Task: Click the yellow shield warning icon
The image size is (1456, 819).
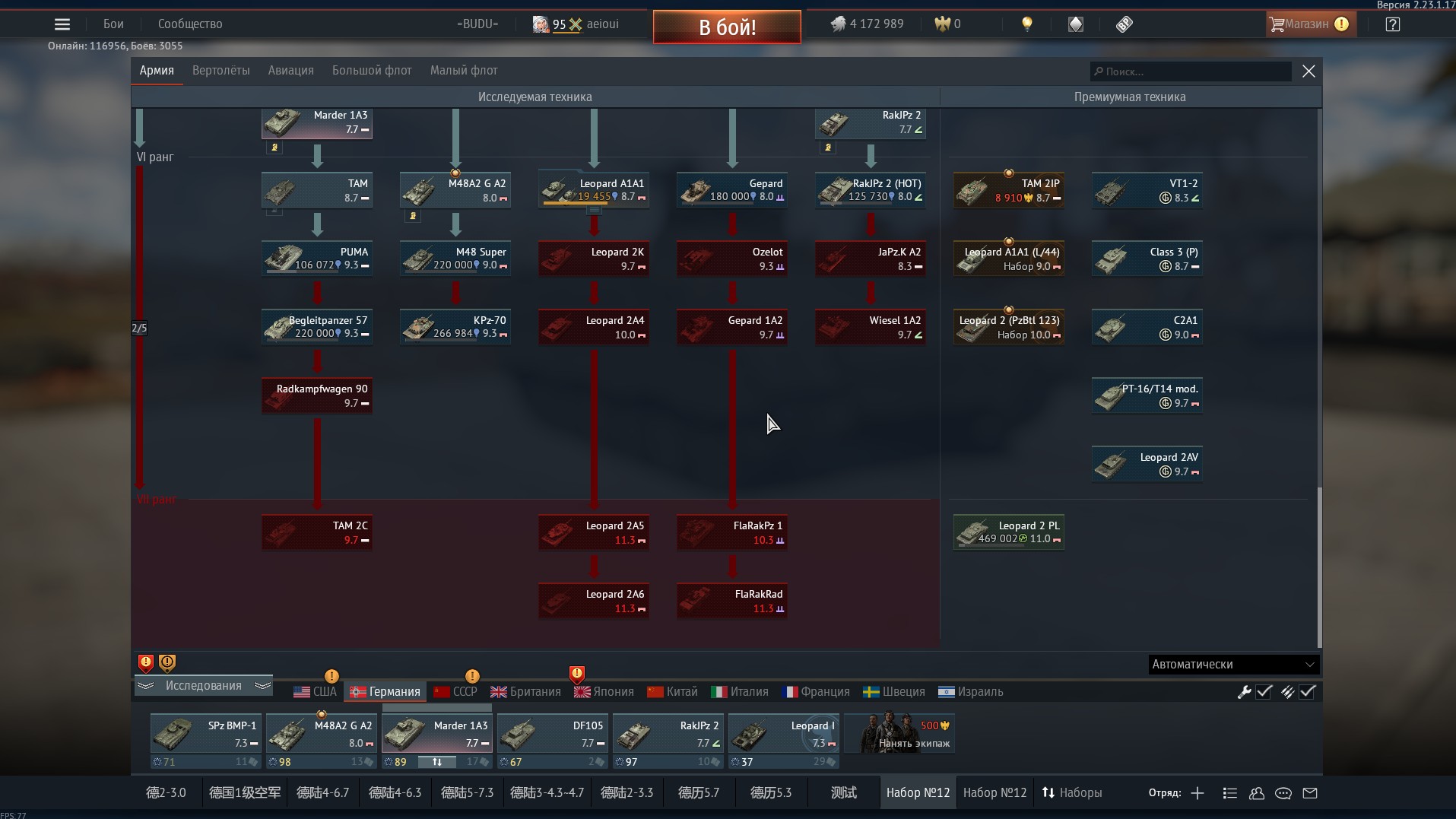Action: pos(167,662)
